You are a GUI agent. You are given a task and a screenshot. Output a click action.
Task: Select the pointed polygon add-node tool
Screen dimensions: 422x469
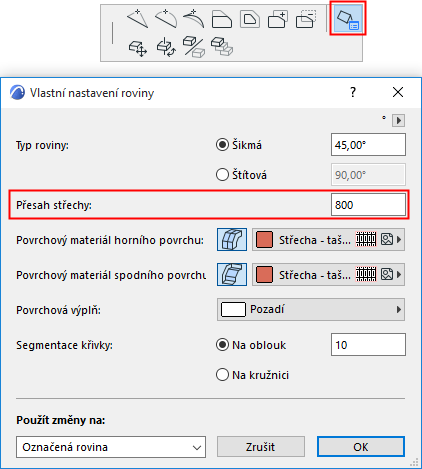[x=137, y=19]
